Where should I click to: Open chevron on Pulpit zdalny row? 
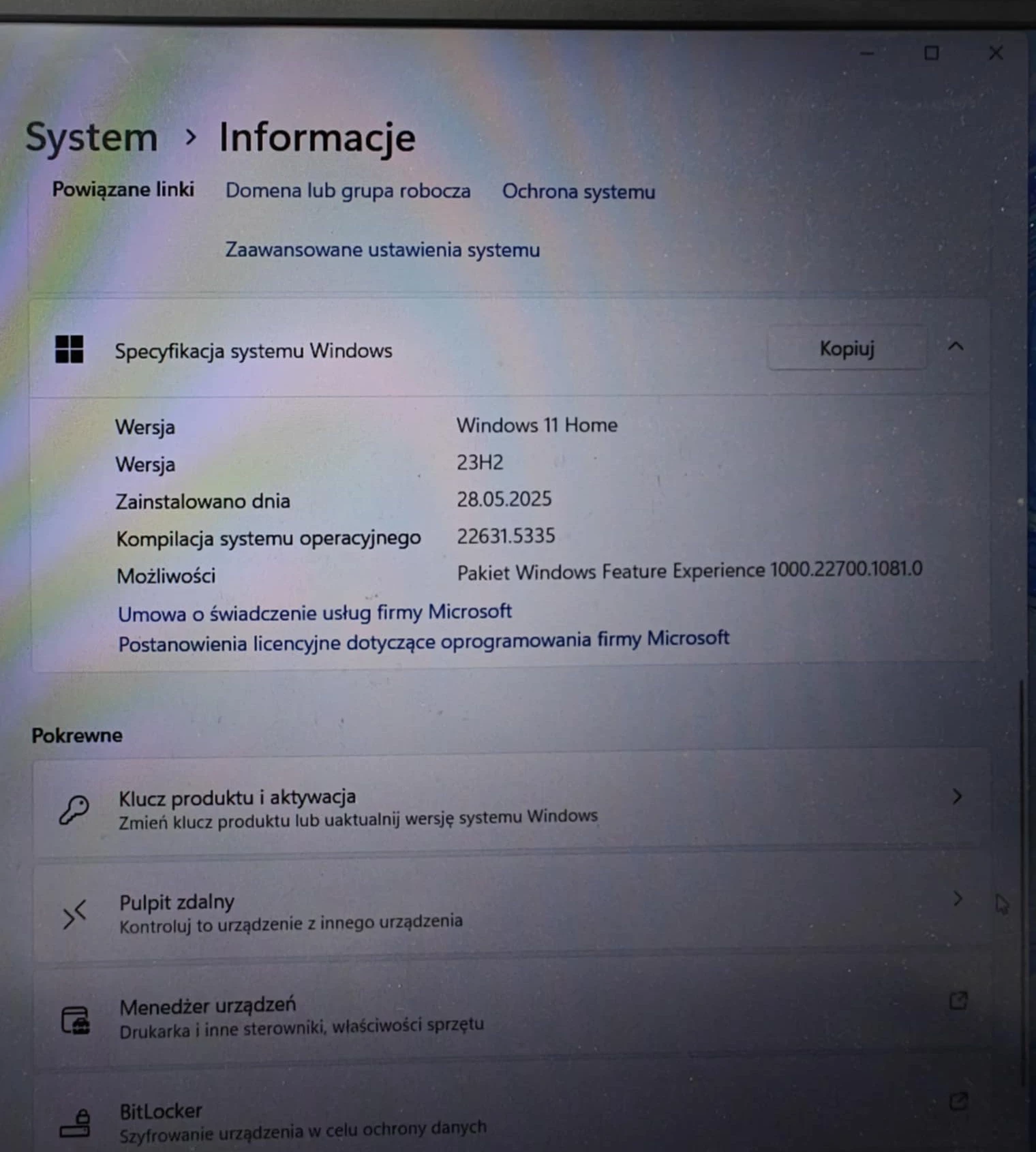(958, 898)
